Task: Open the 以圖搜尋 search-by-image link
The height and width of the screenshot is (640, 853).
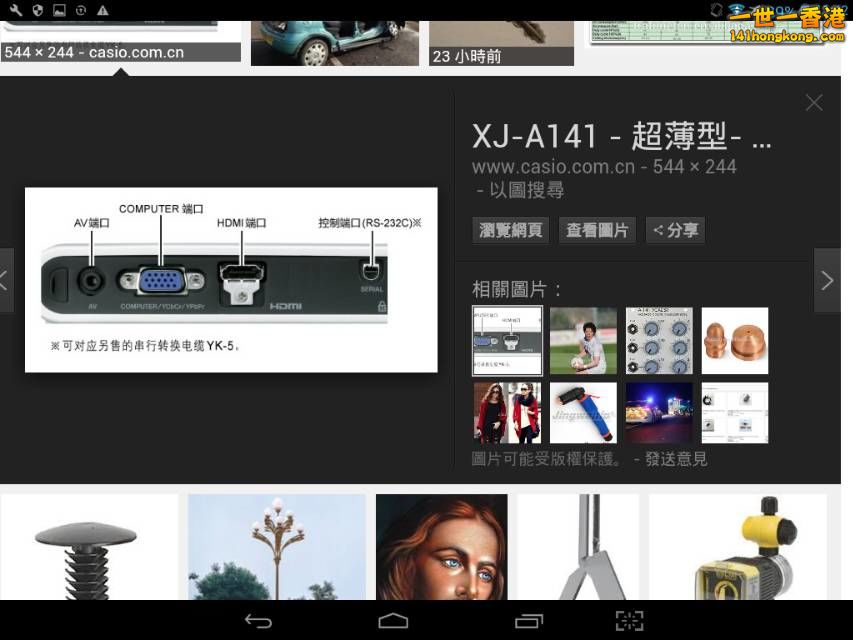Action: tap(527, 190)
